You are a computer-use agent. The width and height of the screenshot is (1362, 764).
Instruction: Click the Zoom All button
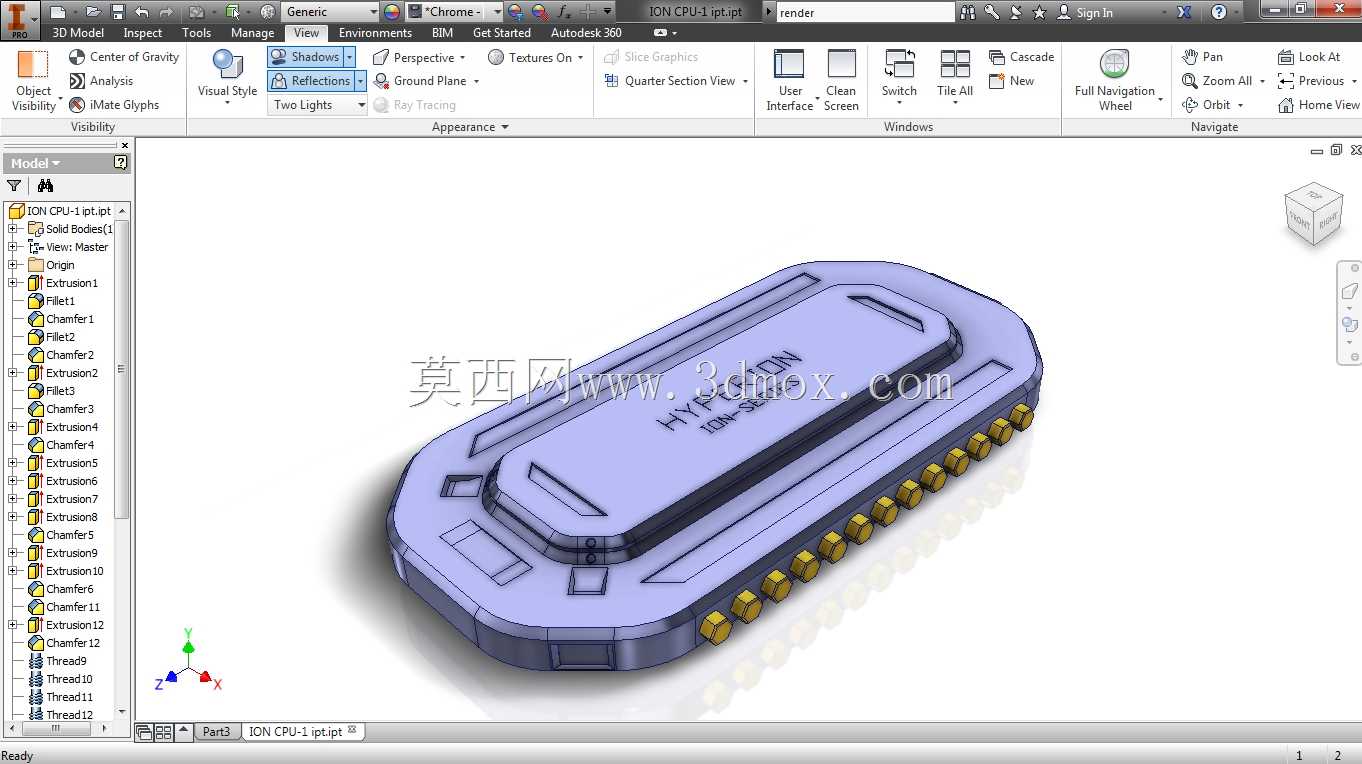[1217, 81]
